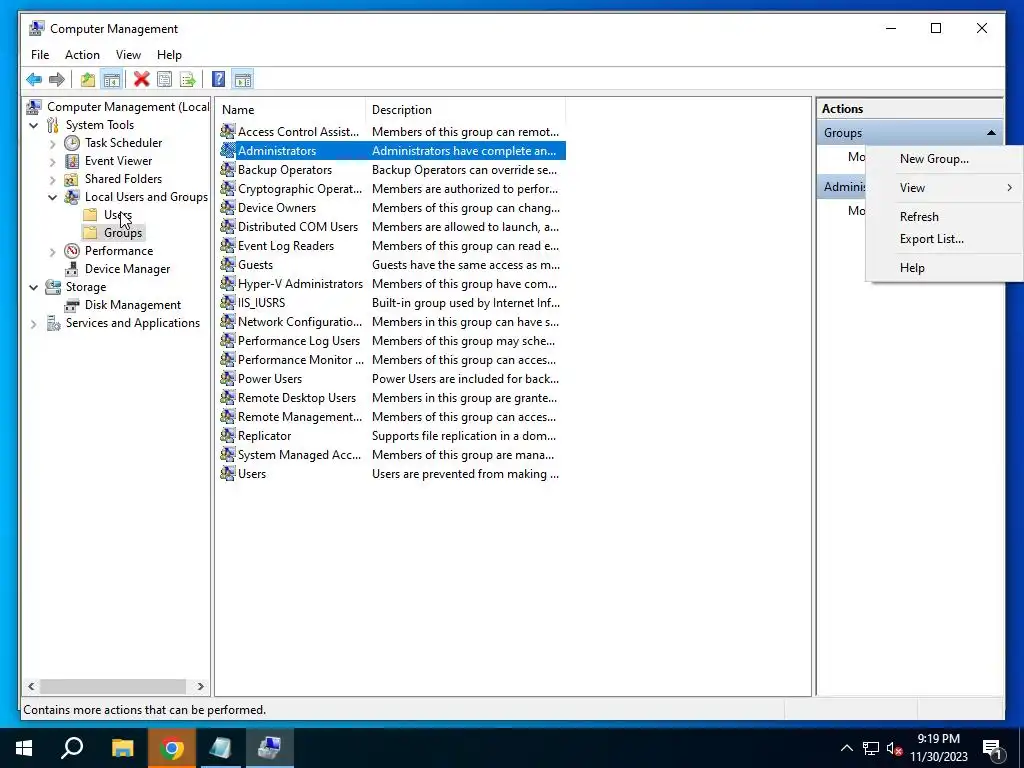Open Properties toolbar icon
This screenshot has height=768, width=1024.
click(x=165, y=80)
